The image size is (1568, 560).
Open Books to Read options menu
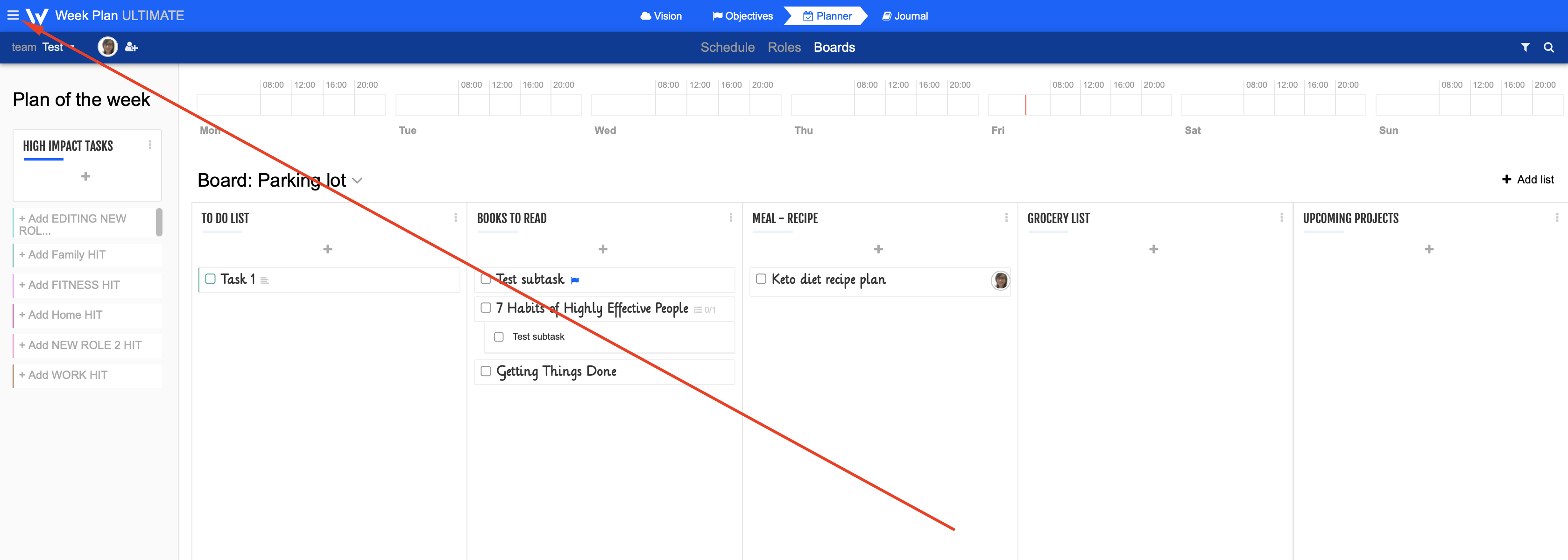(x=730, y=217)
